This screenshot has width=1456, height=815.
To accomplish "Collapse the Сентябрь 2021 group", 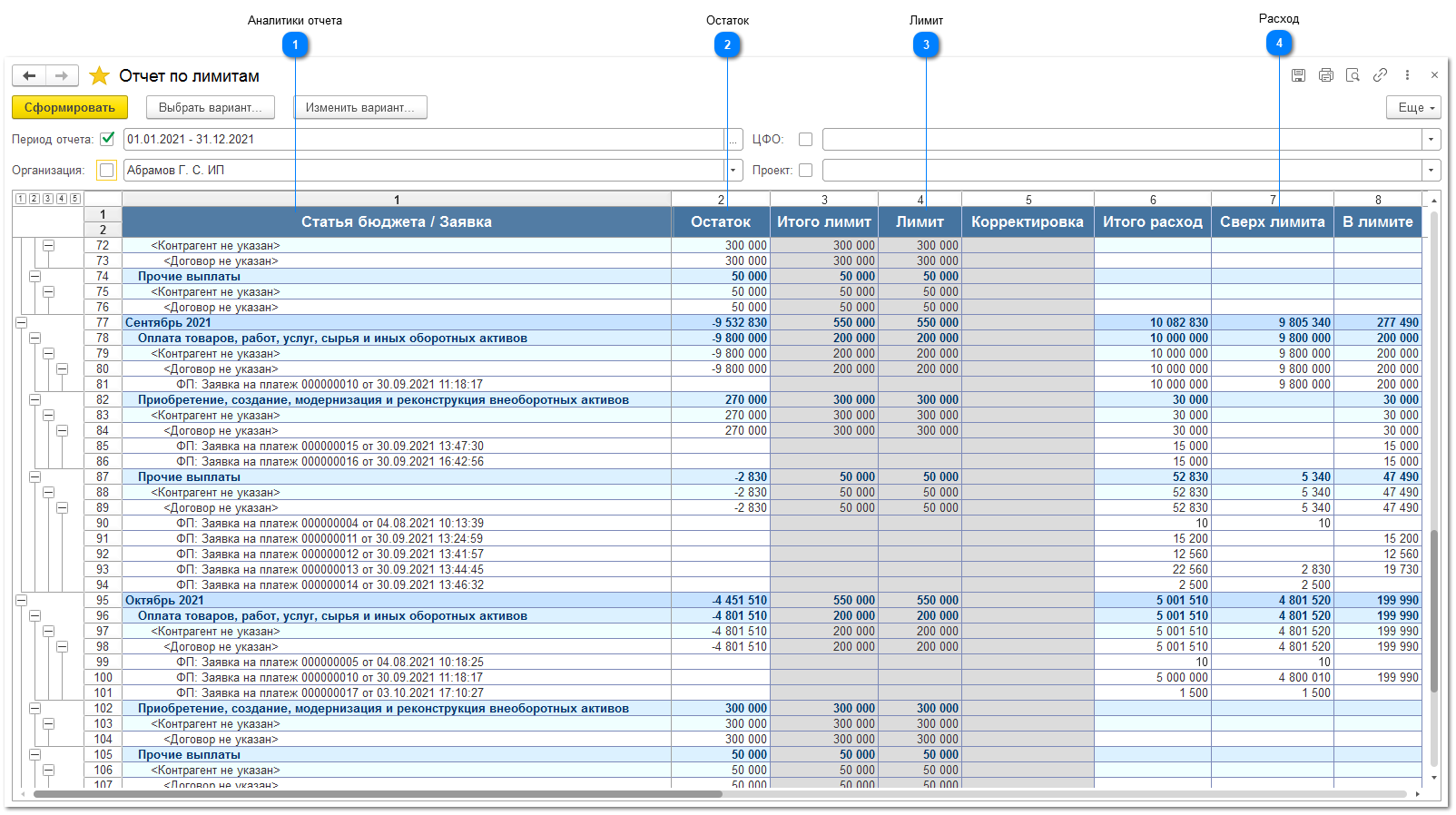I will tap(22, 322).
